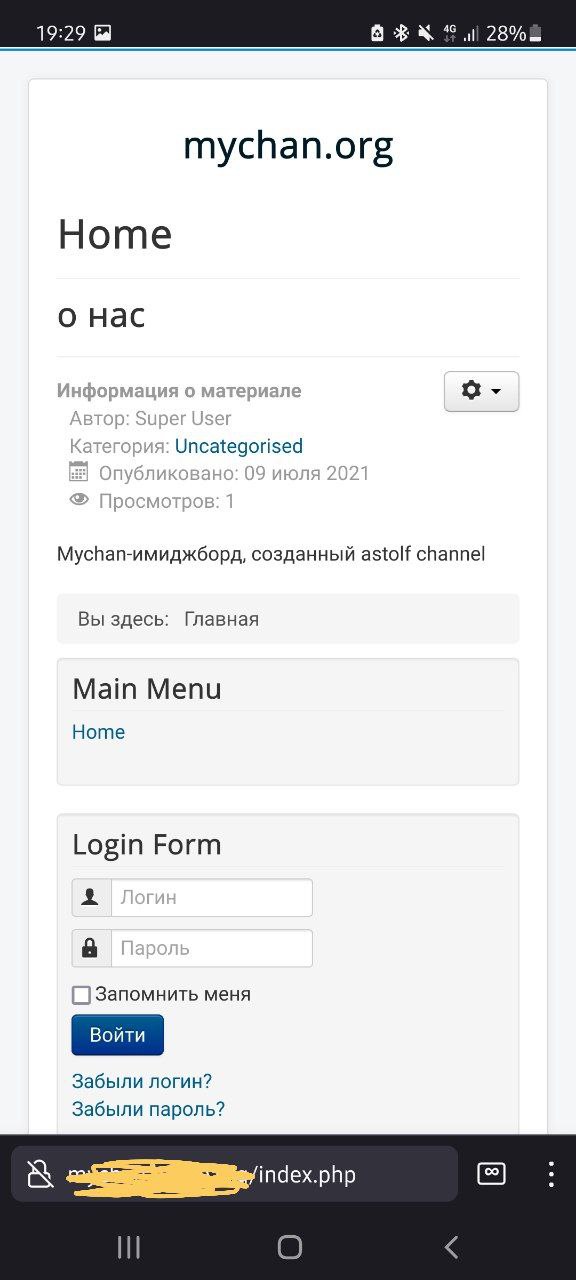The height and width of the screenshot is (1280, 576).
Task: Open the Забыли логин? link
Action: coord(142,1081)
